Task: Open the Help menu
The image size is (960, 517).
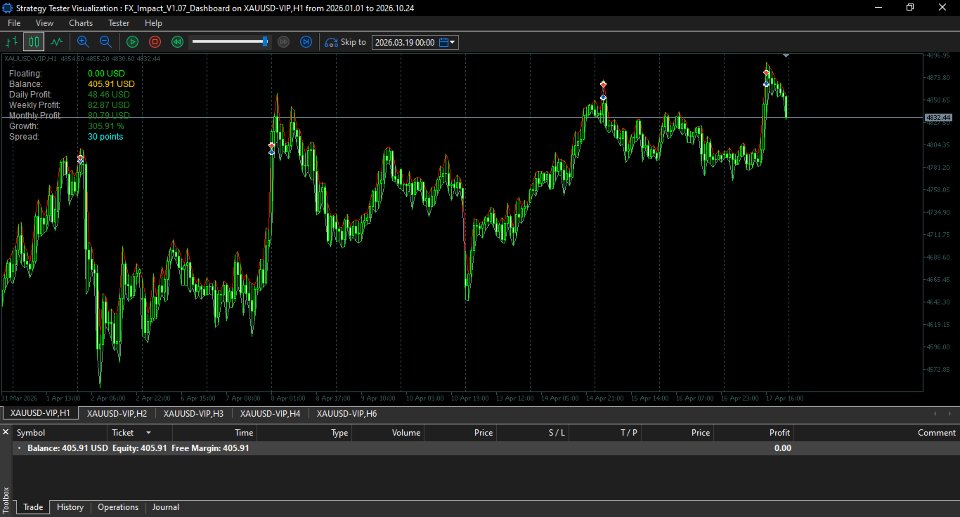Action: (153, 23)
